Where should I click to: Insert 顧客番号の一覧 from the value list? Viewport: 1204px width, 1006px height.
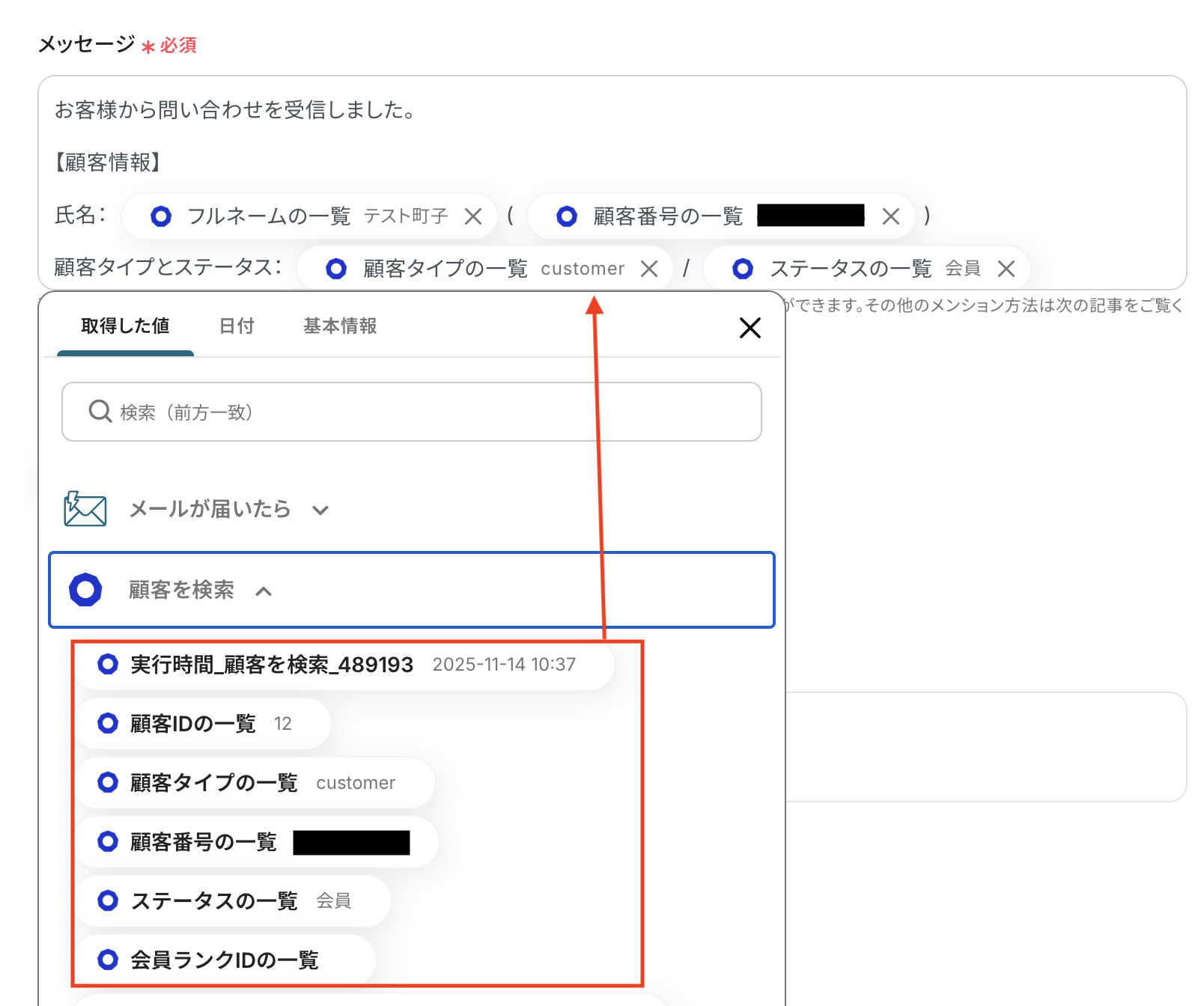click(256, 842)
